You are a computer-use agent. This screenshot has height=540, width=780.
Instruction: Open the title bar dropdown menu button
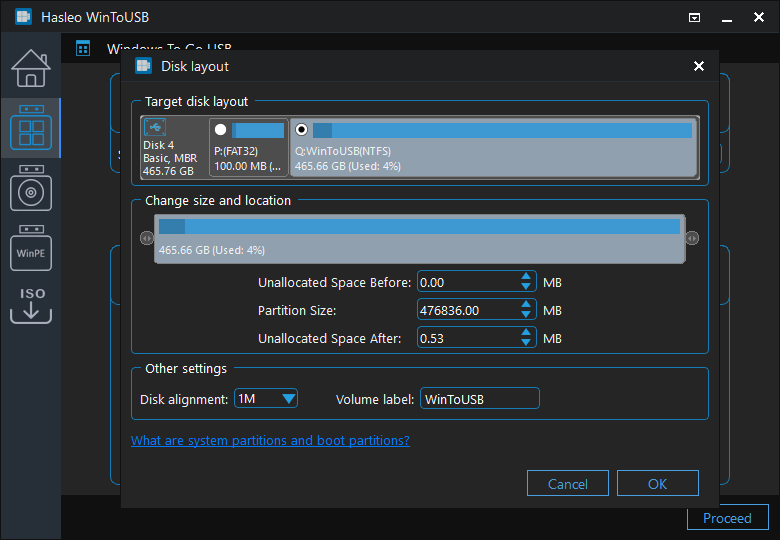pos(695,18)
